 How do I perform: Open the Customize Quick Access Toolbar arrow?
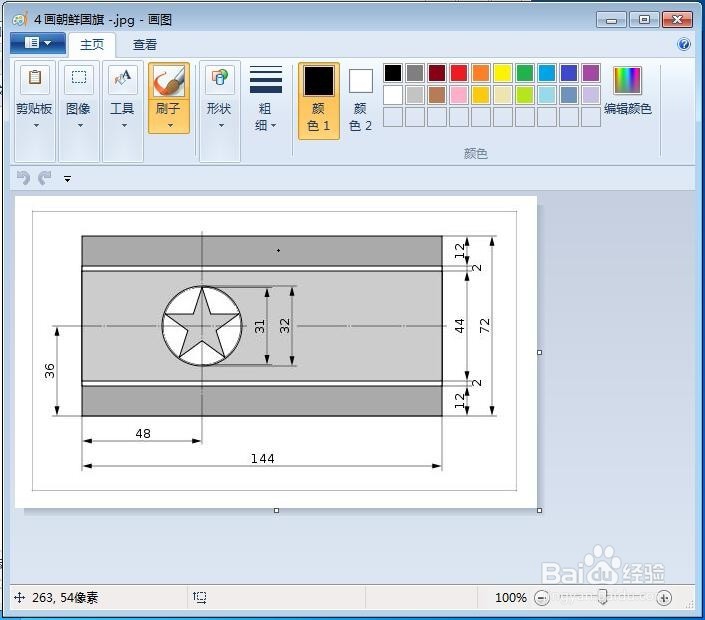[67, 179]
